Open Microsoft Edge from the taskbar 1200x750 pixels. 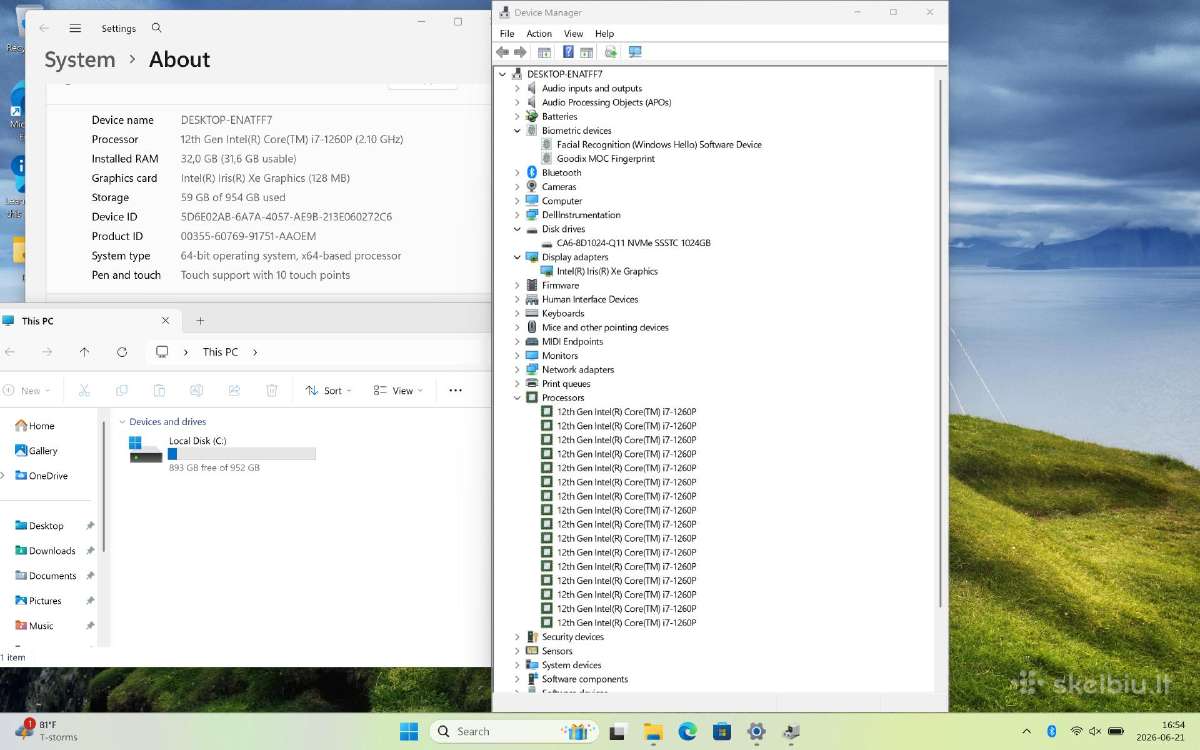(x=687, y=731)
